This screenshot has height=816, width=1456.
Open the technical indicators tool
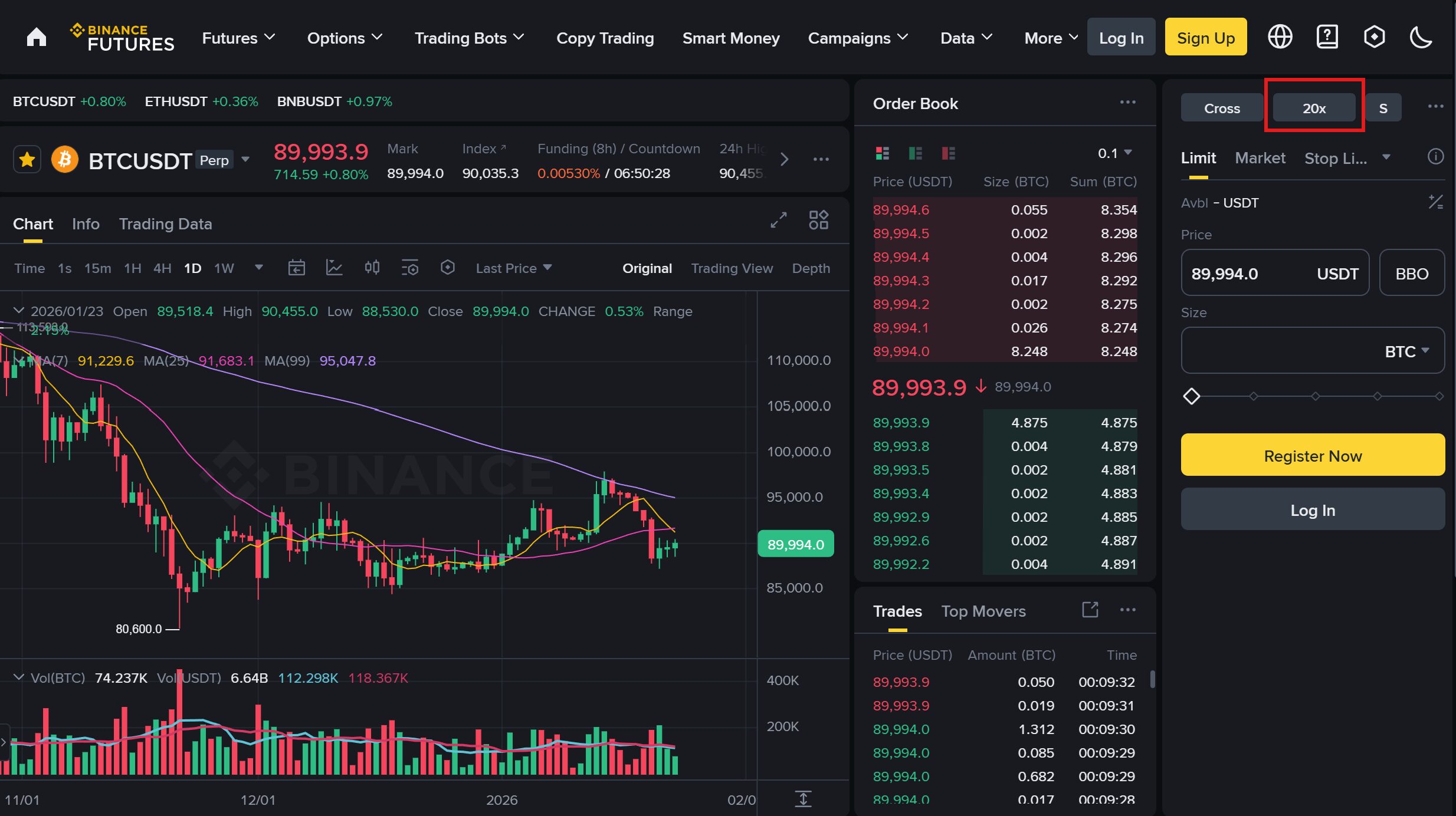point(335,267)
